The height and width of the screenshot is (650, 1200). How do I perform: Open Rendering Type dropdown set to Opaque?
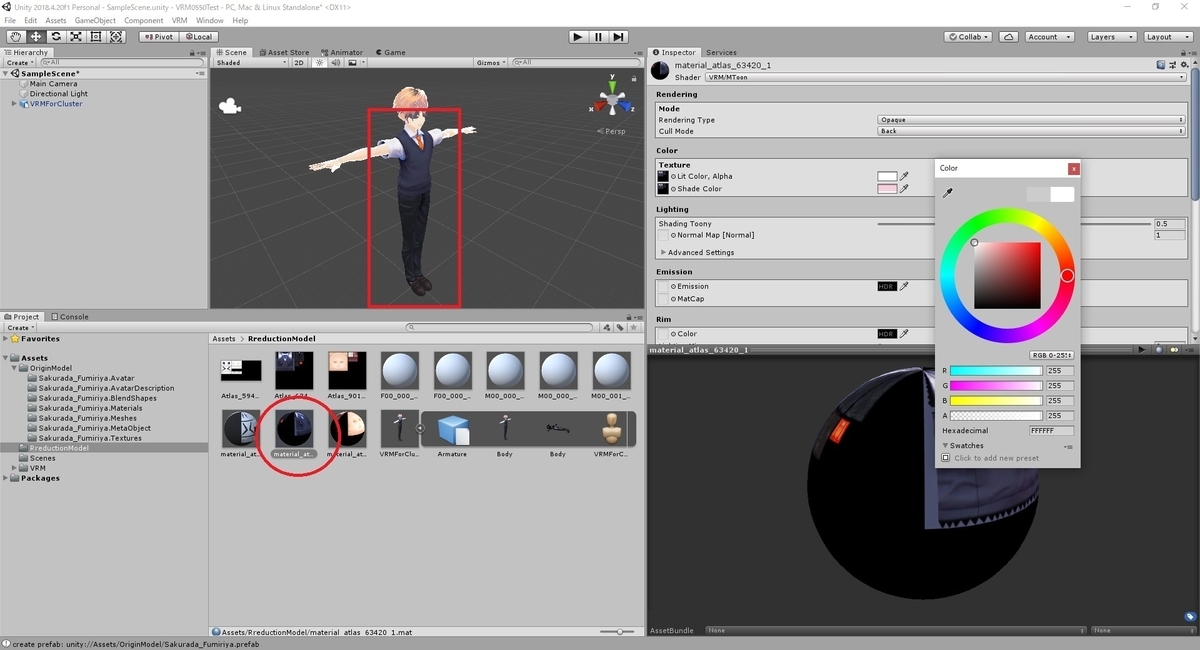tap(1032, 120)
